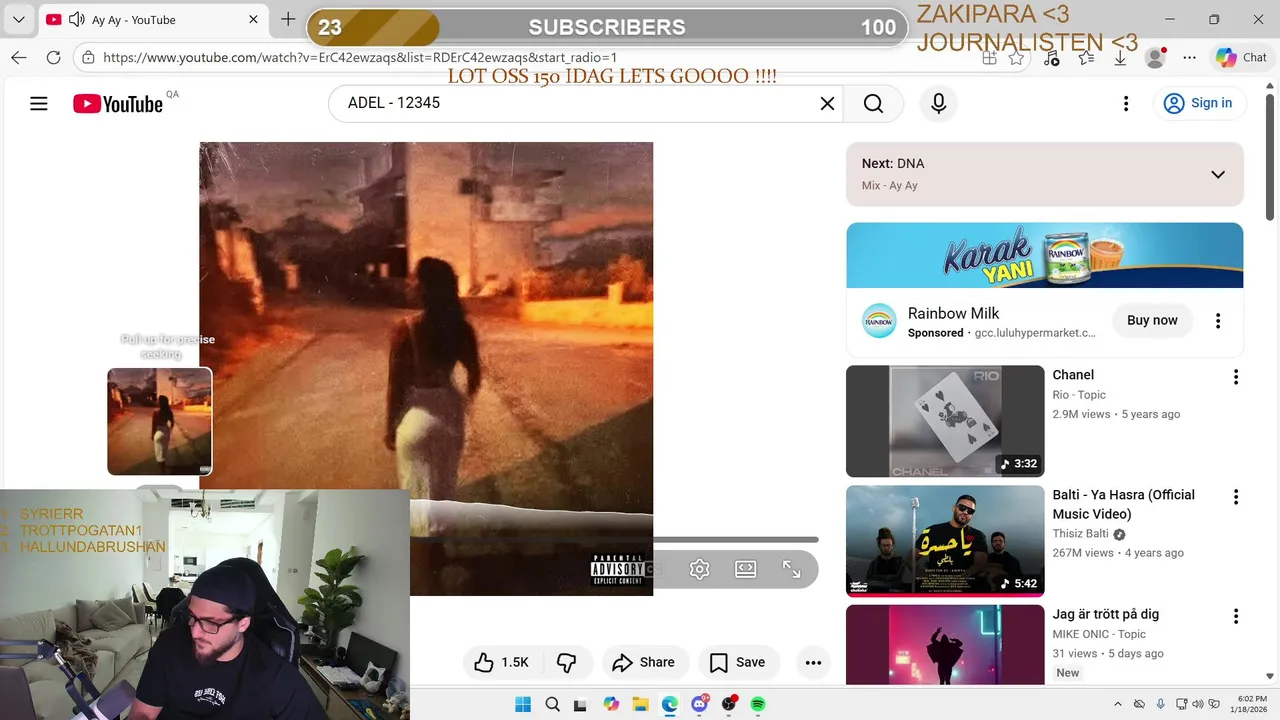Start voice search with the microphone

click(938, 103)
